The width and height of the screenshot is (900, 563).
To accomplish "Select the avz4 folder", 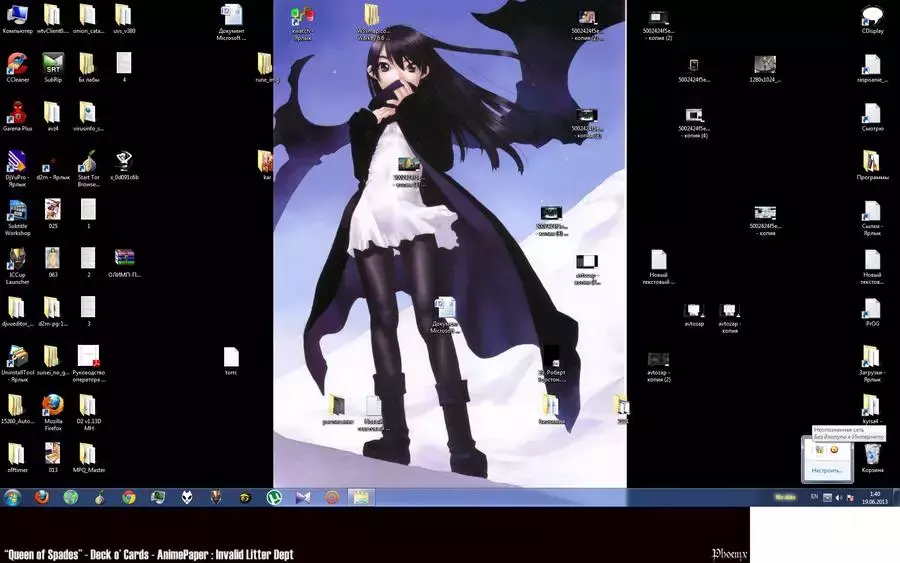I will click(53, 117).
